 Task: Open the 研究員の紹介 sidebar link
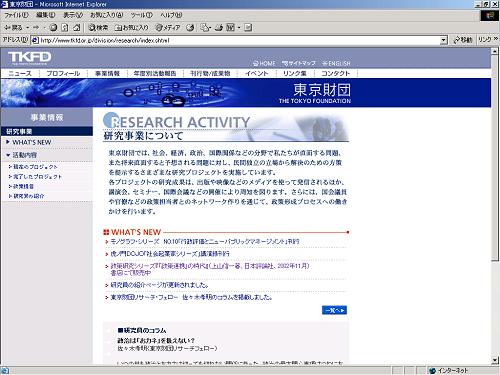coord(28,196)
